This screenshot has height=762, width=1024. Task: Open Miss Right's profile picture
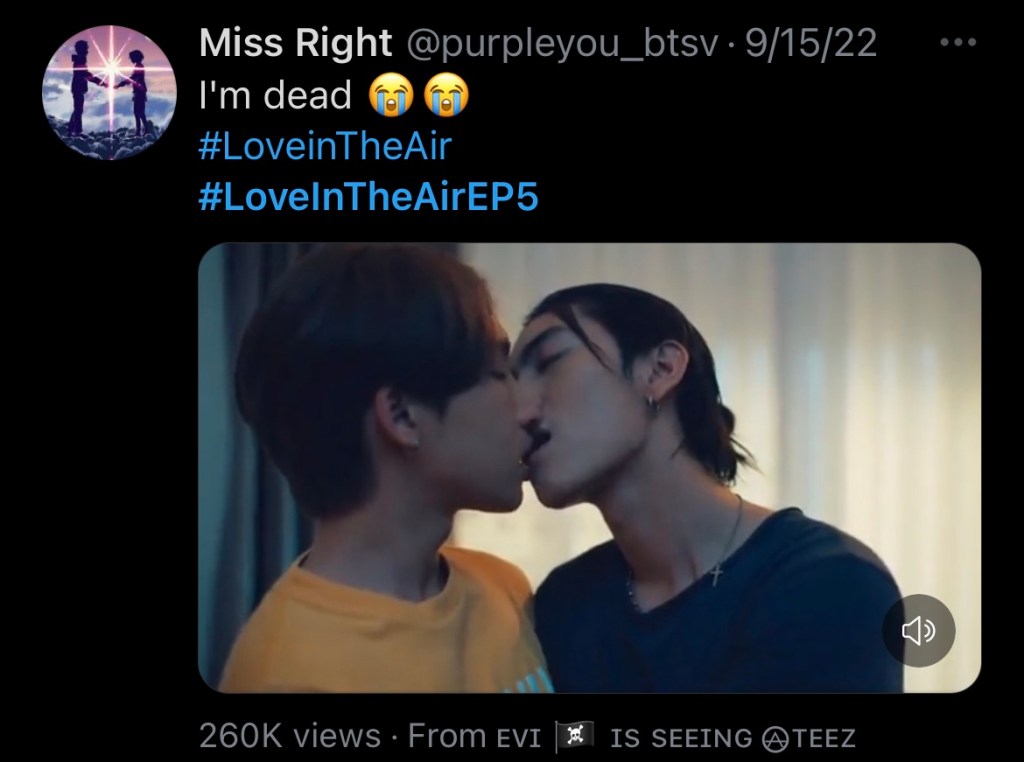pyautogui.click(x=110, y=93)
